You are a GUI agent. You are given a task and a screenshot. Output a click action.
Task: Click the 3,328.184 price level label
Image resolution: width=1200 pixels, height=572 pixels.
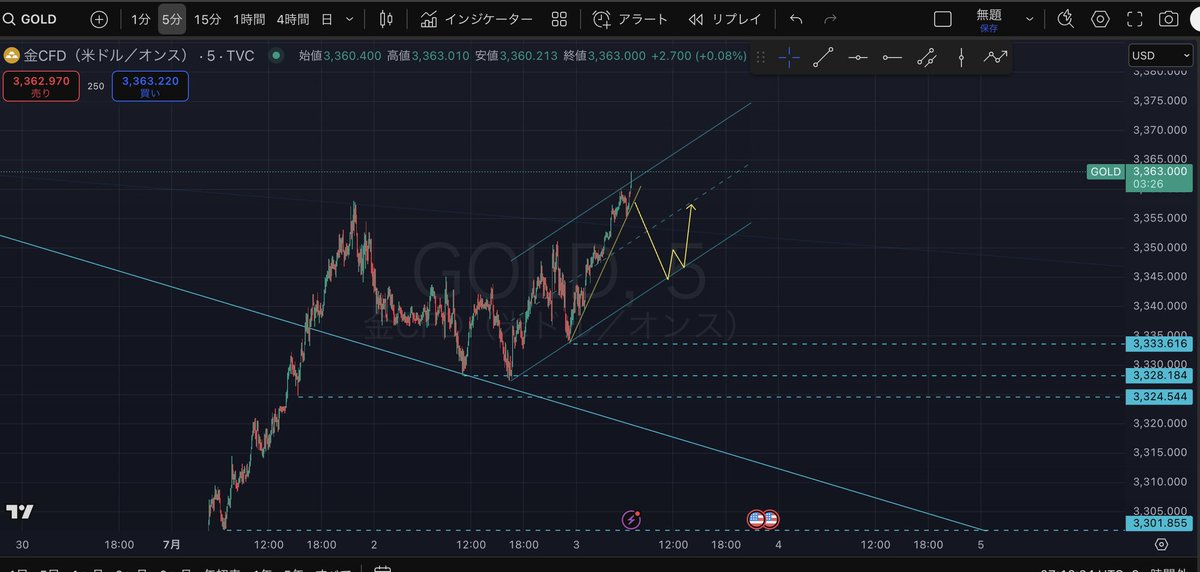pyautogui.click(x=1160, y=376)
